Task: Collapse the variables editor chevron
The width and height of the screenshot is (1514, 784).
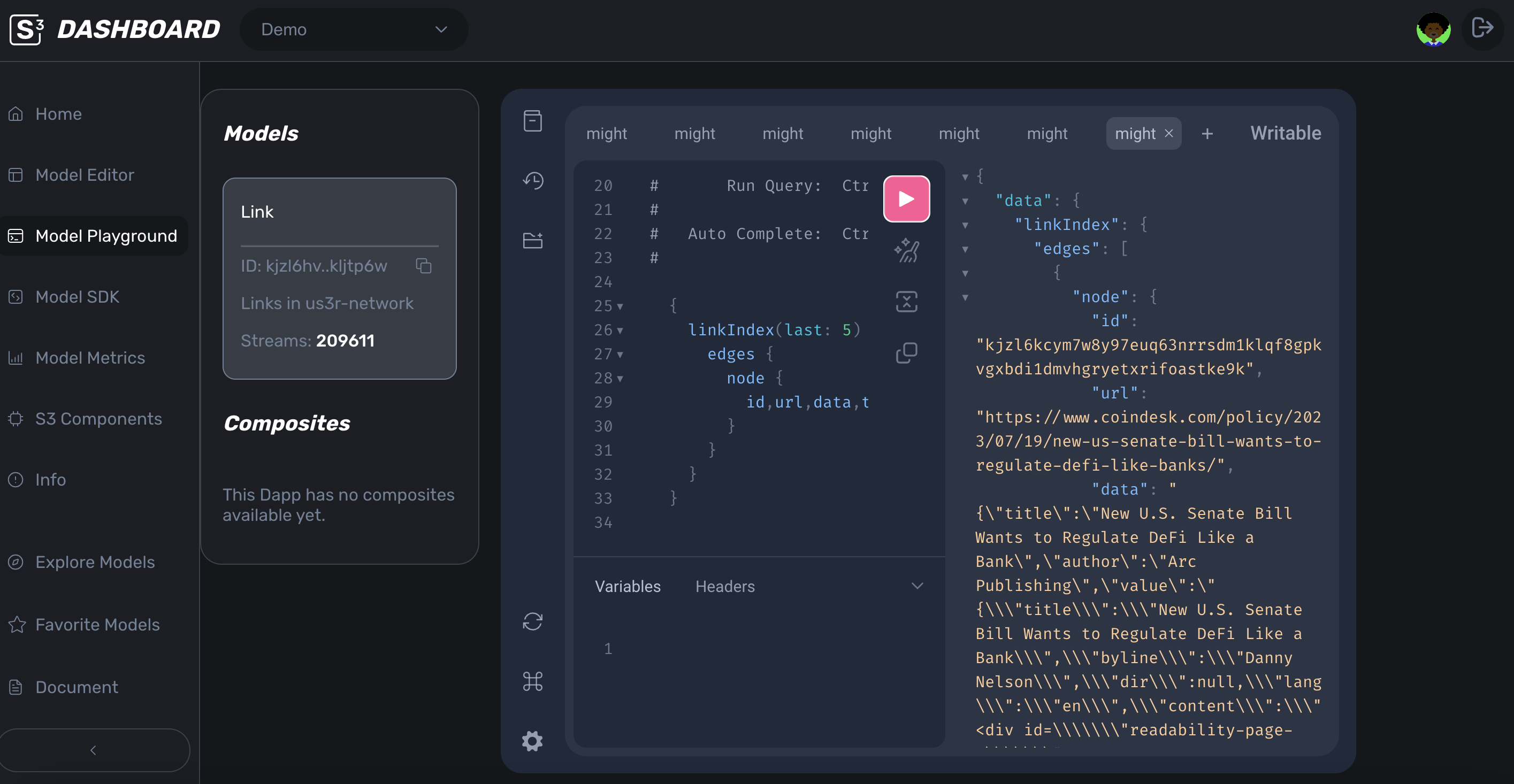Action: pos(917,586)
